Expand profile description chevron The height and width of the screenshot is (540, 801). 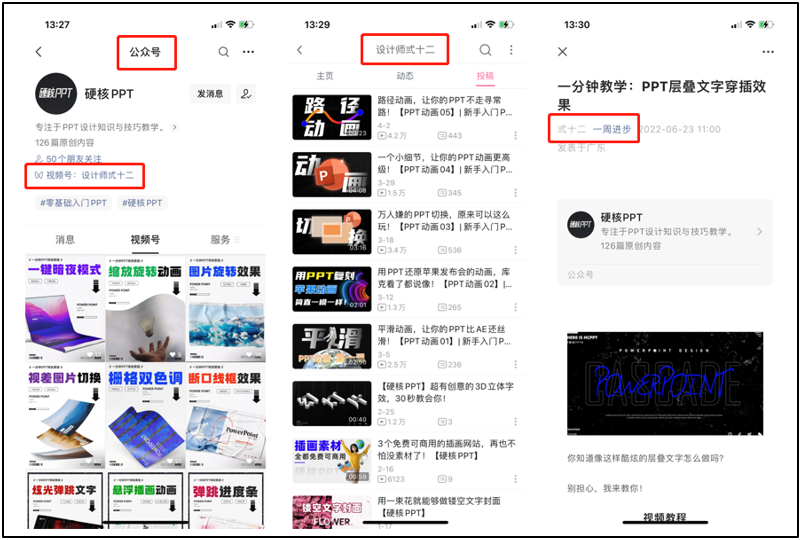pyautogui.click(x=175, y=127)
